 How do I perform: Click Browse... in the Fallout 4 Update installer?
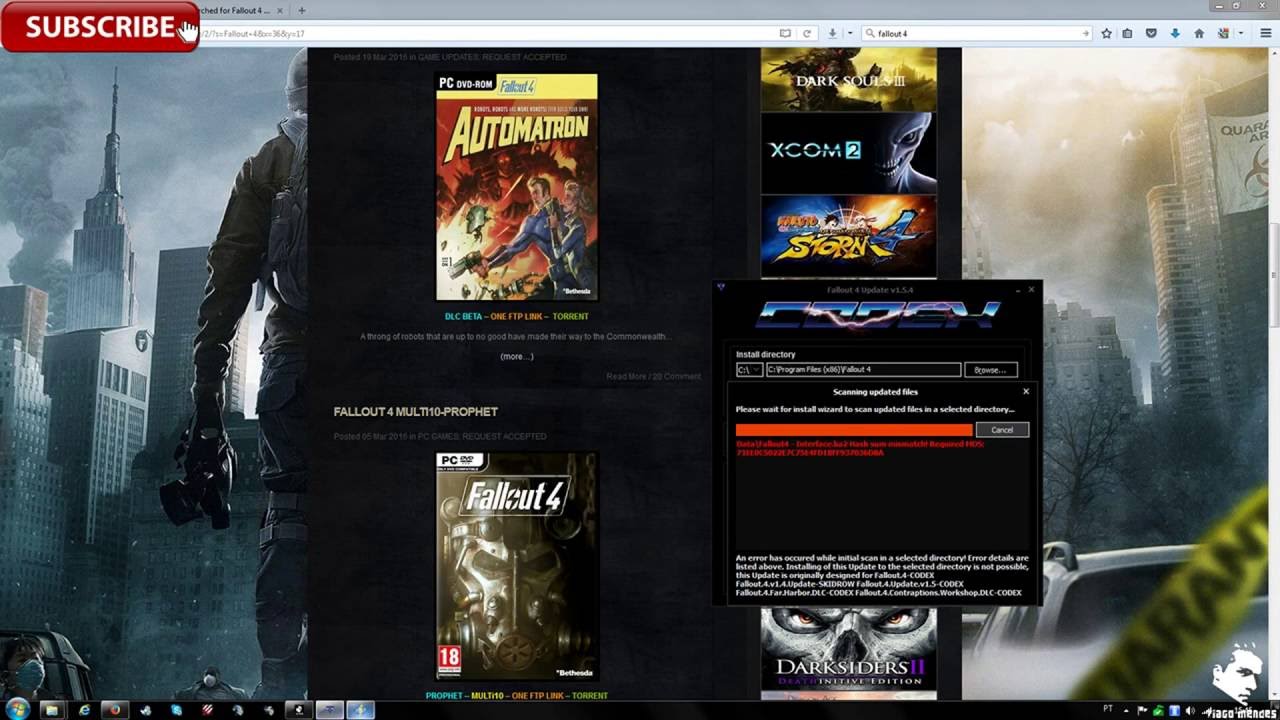[x=990, y=370]
